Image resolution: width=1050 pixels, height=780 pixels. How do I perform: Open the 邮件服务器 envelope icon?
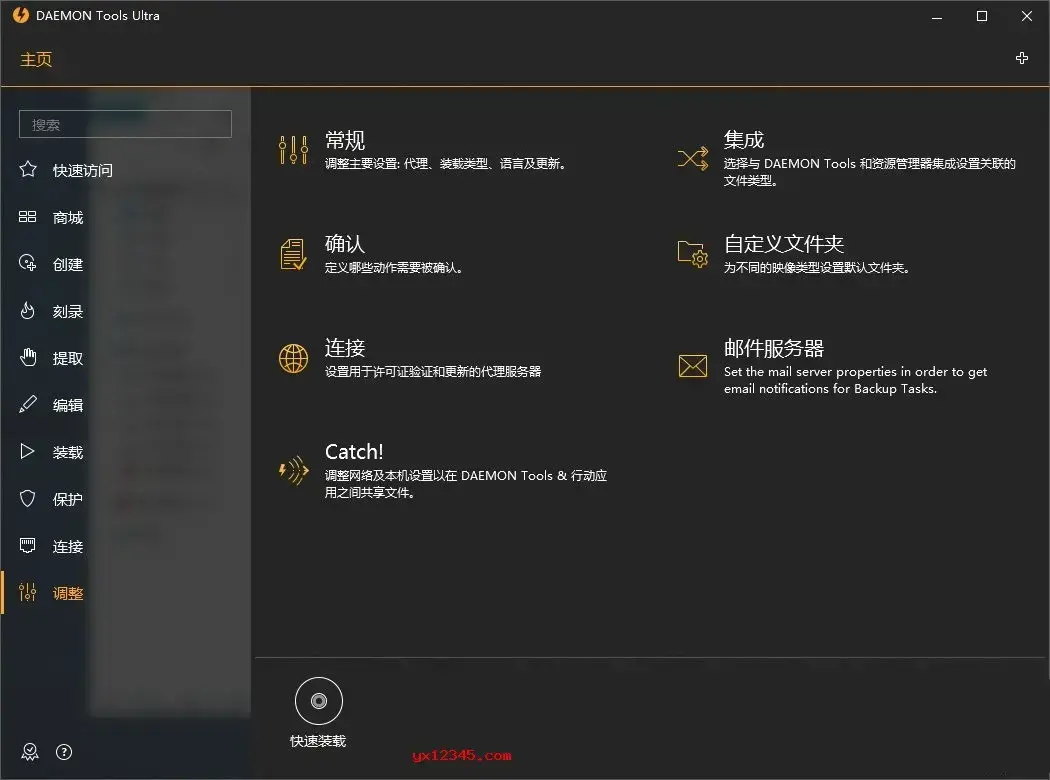point(692,366)
